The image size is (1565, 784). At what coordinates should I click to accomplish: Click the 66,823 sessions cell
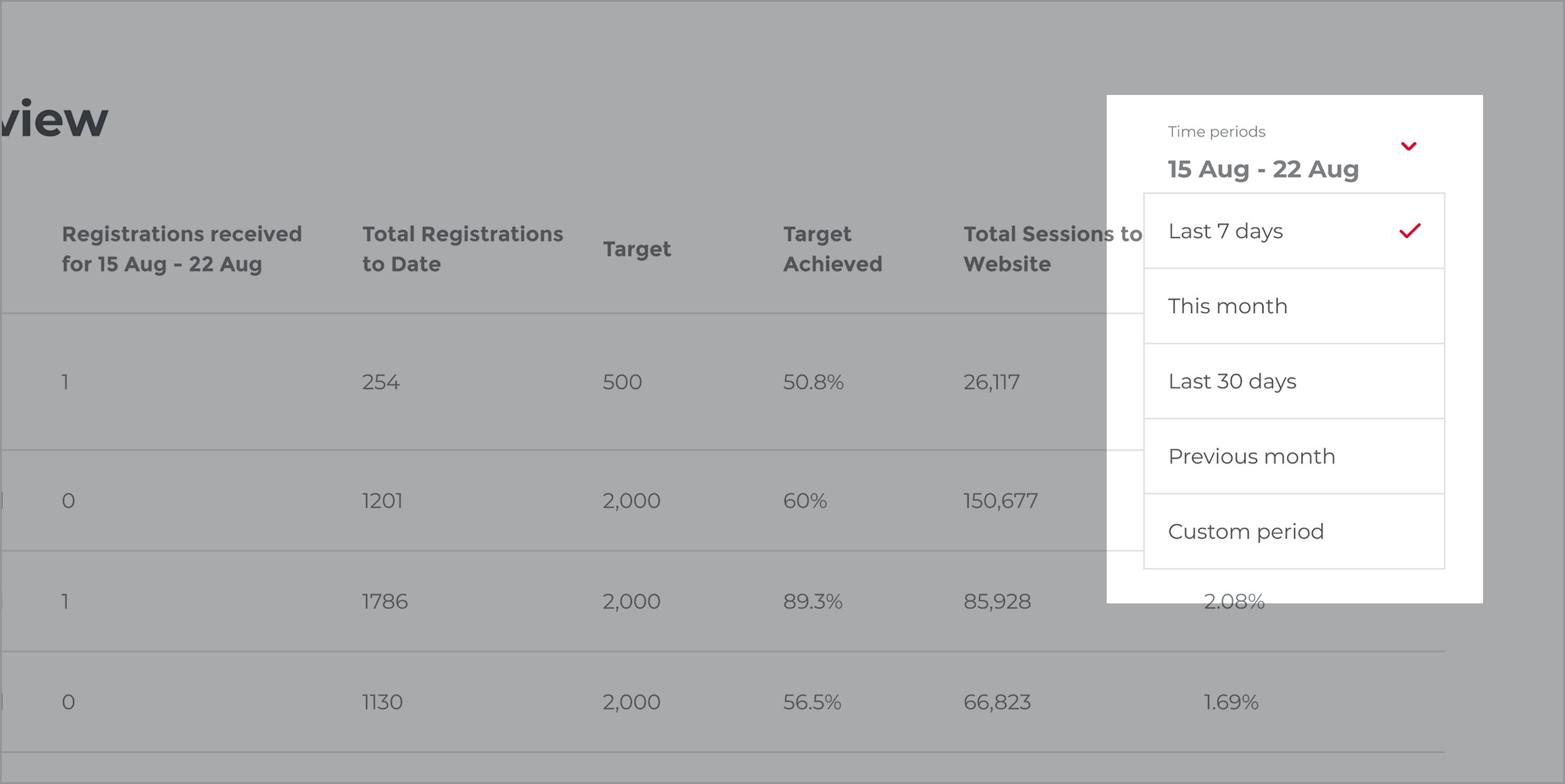pyautogui.click(x=997, y=702)
